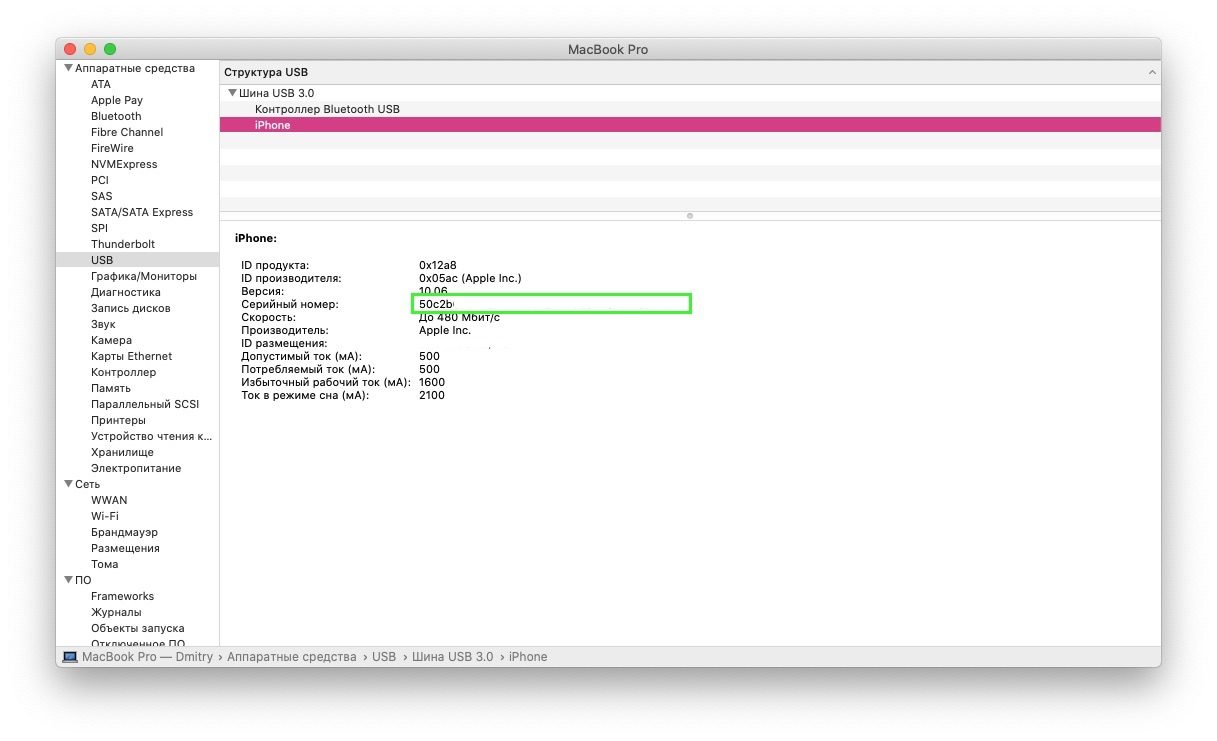Click the Избыточный рабочий ток value 1600
Image resolution: width=1217 pixels, height=741 pixels.
tap(432, 382)
